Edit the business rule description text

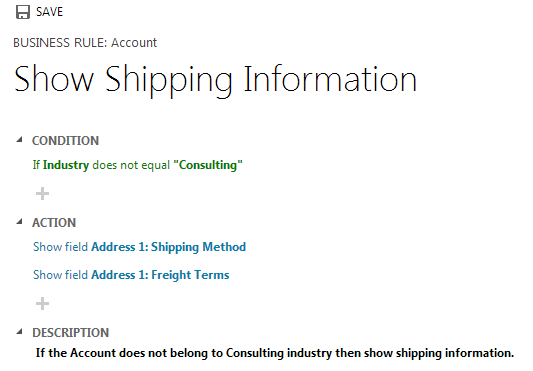(x=275, y=353)
